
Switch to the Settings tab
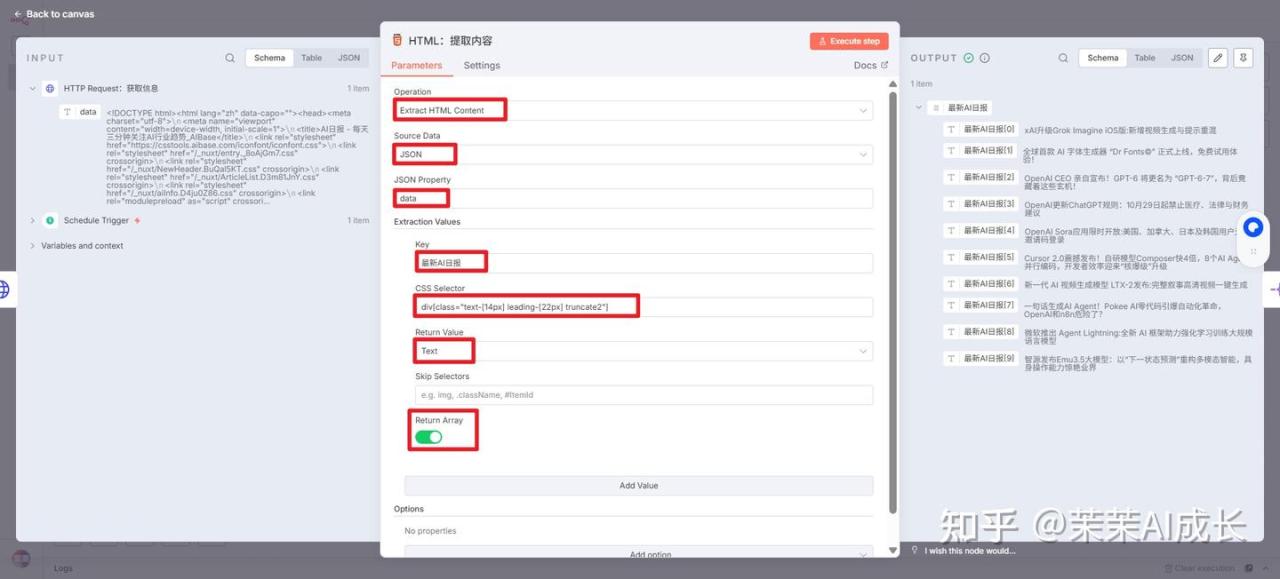(x=481, y=66)
